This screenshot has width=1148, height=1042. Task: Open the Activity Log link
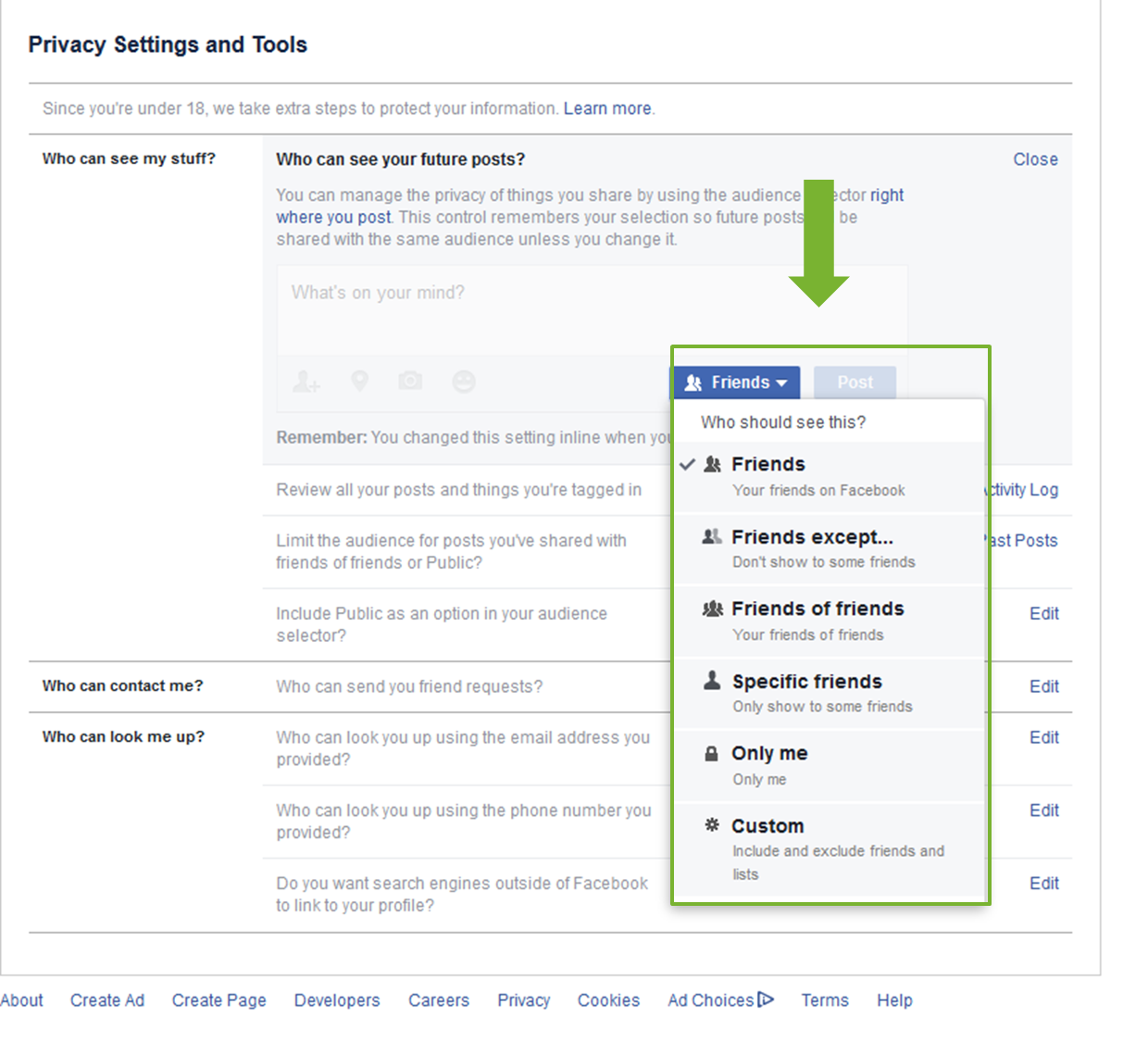pos(1022,490)
